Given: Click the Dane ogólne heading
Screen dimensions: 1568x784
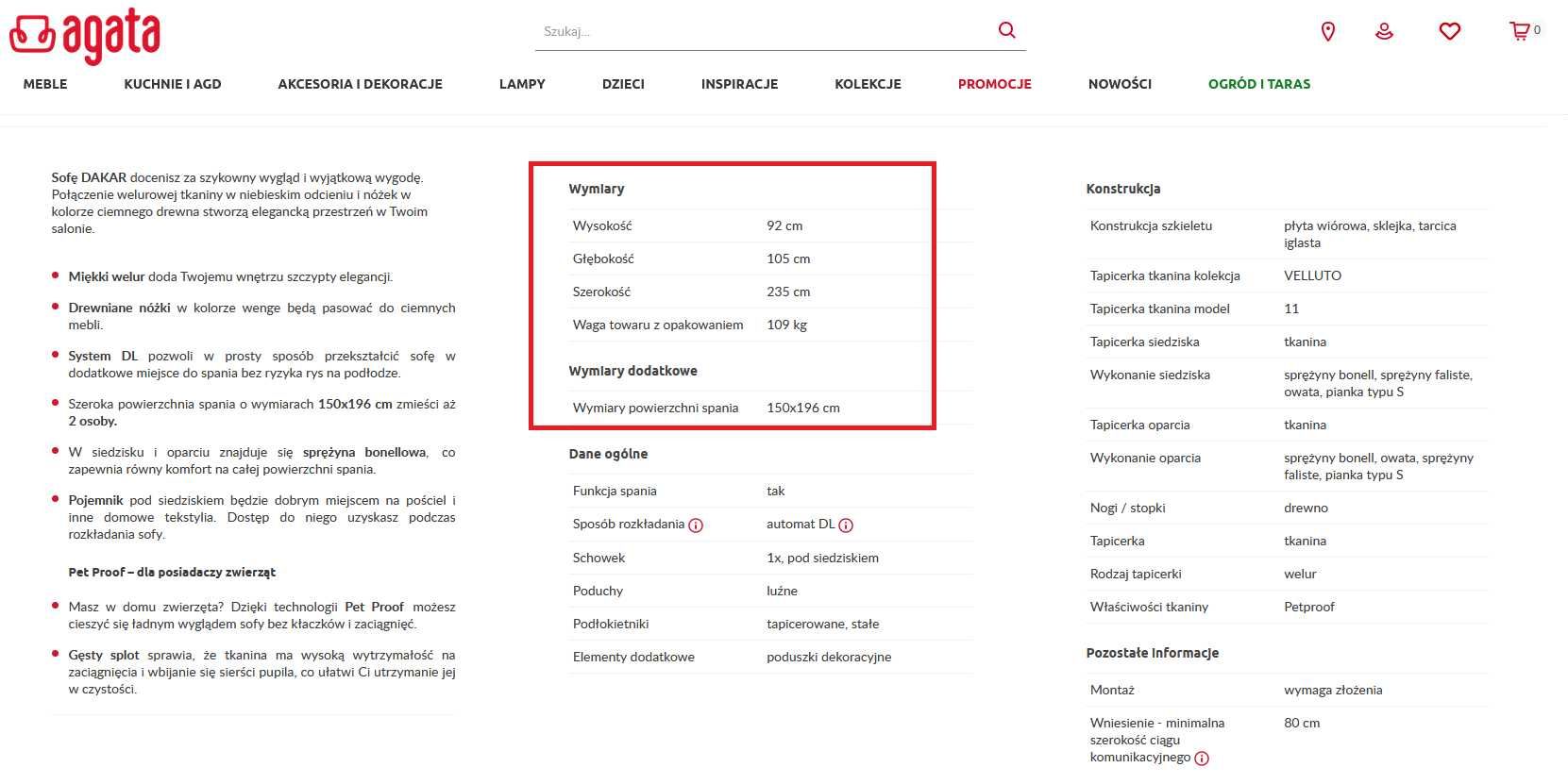Looking at the screenshot, I should point(608,454).
